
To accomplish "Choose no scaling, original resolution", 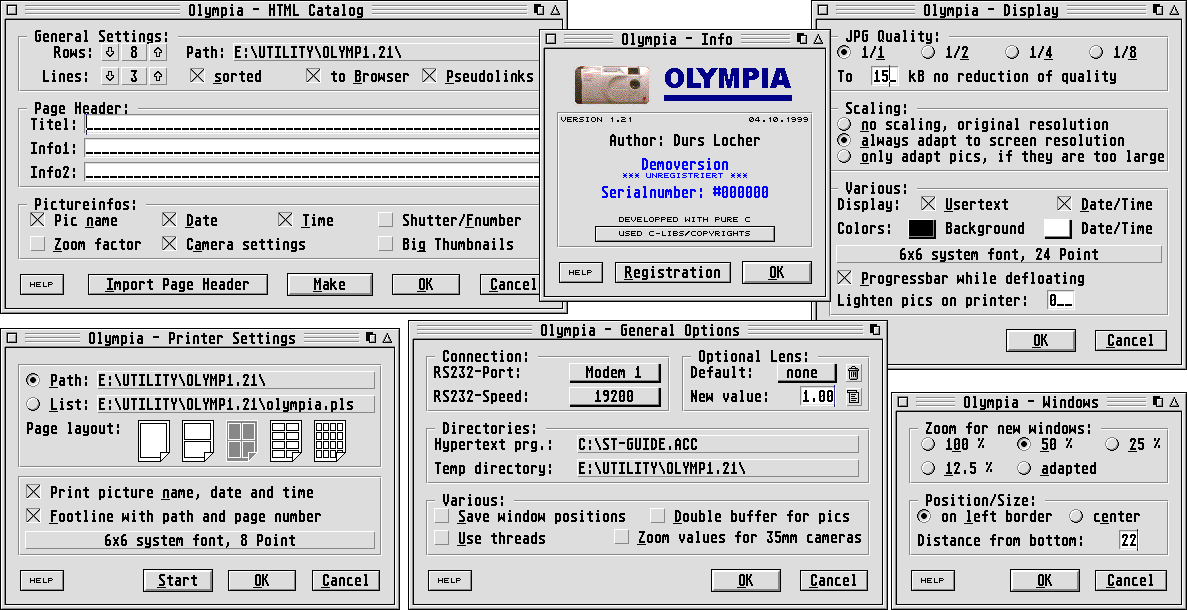I will (843, 124).
